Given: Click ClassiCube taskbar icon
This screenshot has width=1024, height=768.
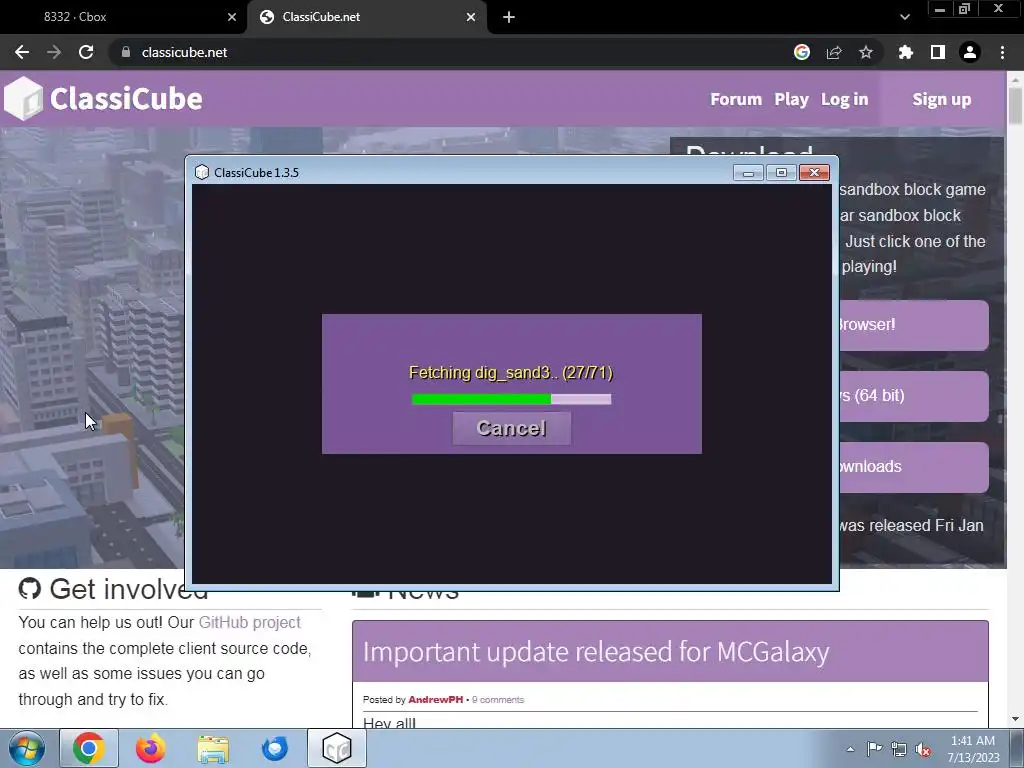Looking at the screenshot, I should [337, 748].
